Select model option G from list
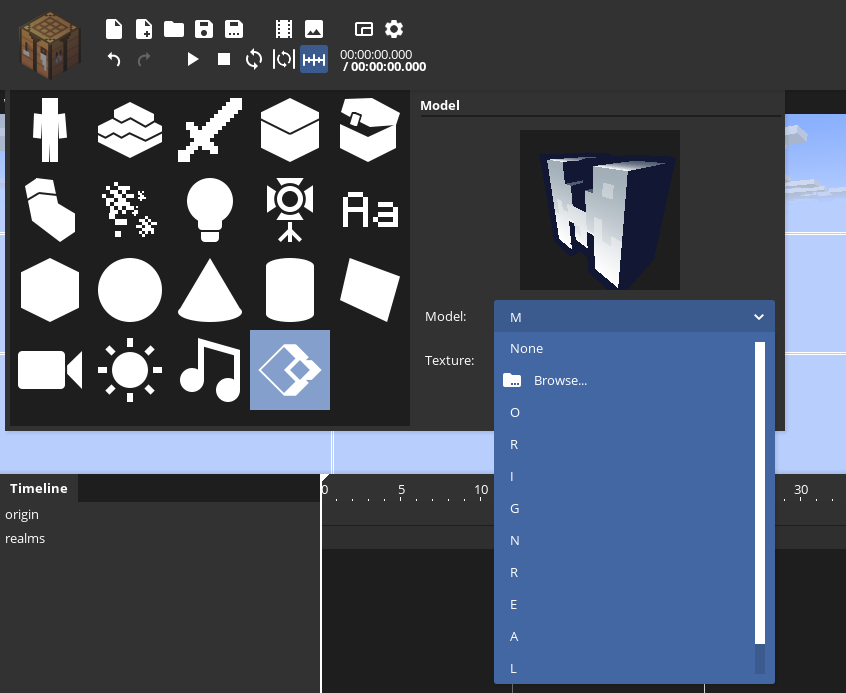The height and width of the screenshot is (693, 846). [515, 509]
